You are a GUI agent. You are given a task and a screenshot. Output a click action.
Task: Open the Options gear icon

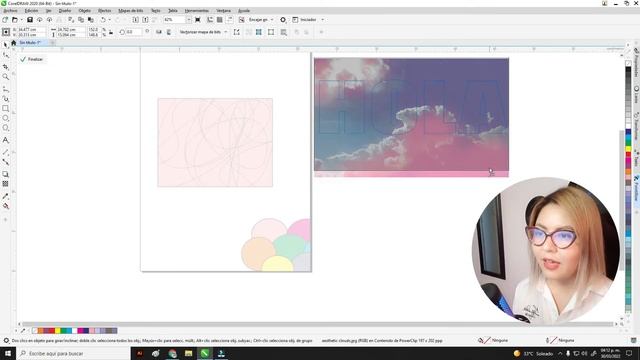(283, 20)
